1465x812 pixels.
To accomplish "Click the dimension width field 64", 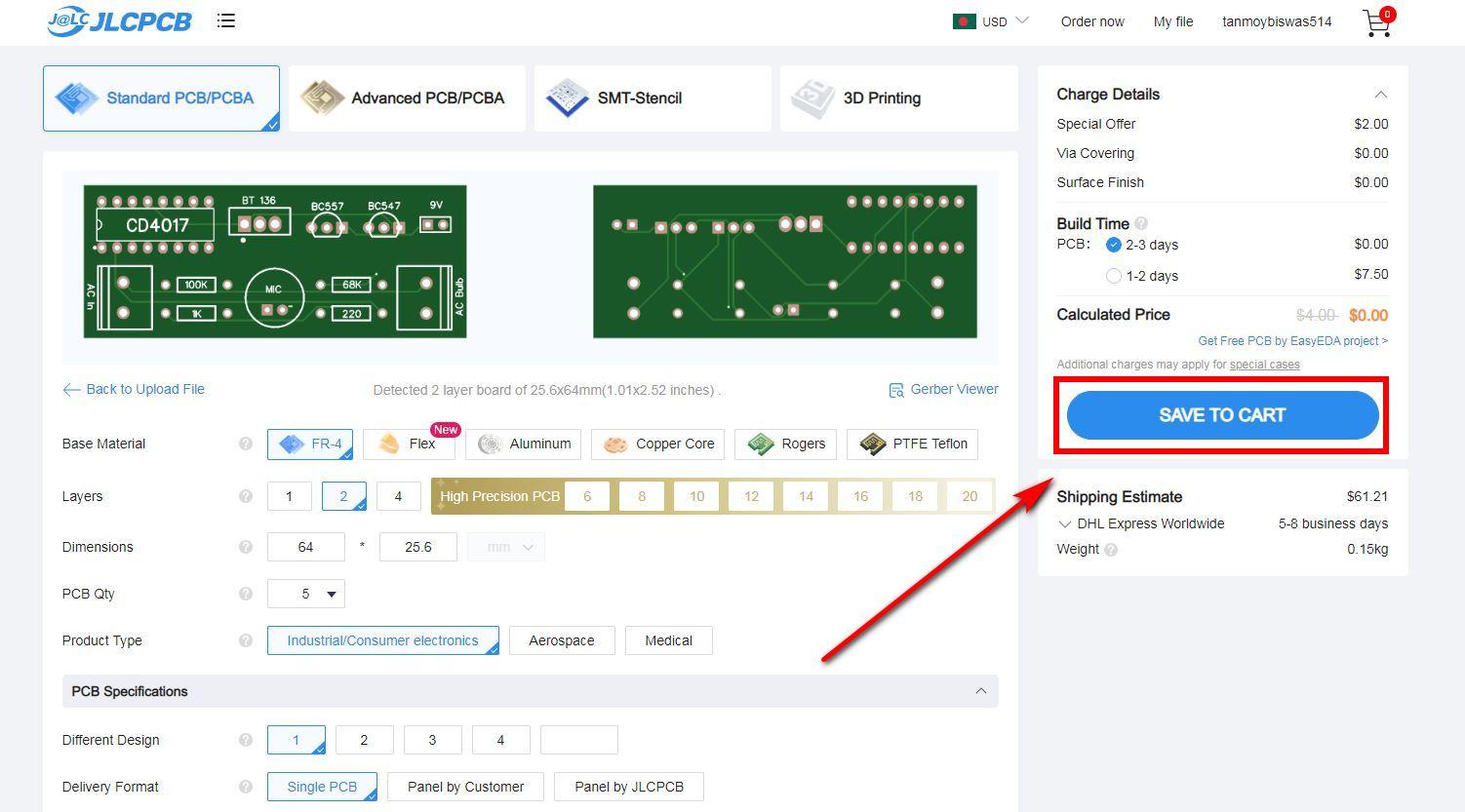I will click(305, 547).
